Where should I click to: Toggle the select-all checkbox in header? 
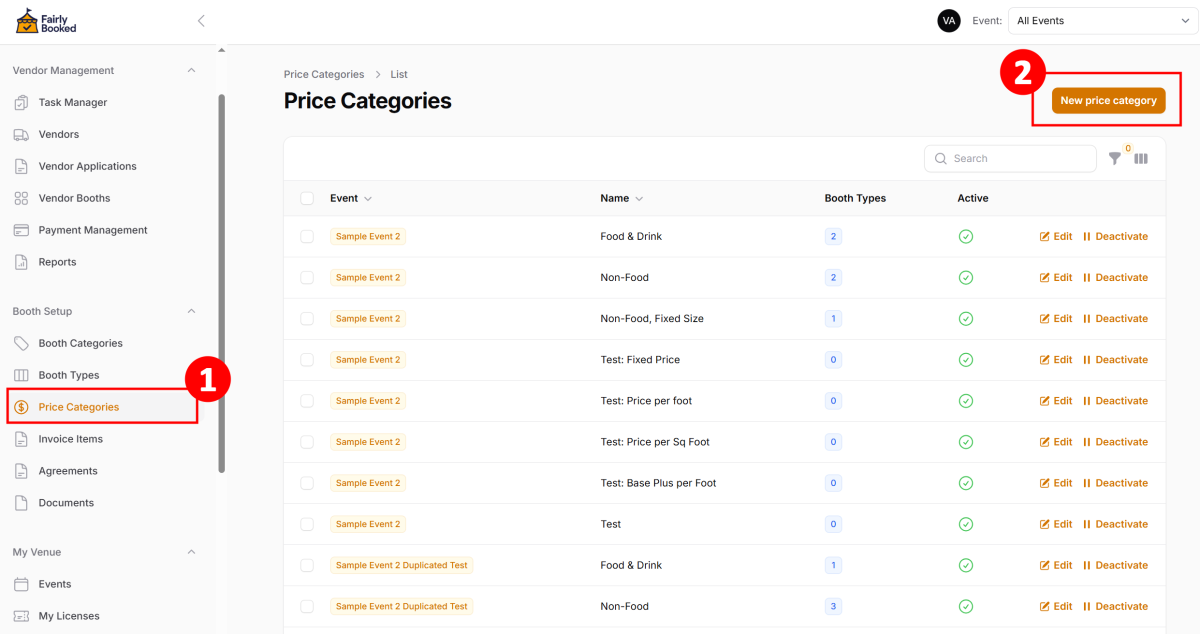click(x=307, y=198)
